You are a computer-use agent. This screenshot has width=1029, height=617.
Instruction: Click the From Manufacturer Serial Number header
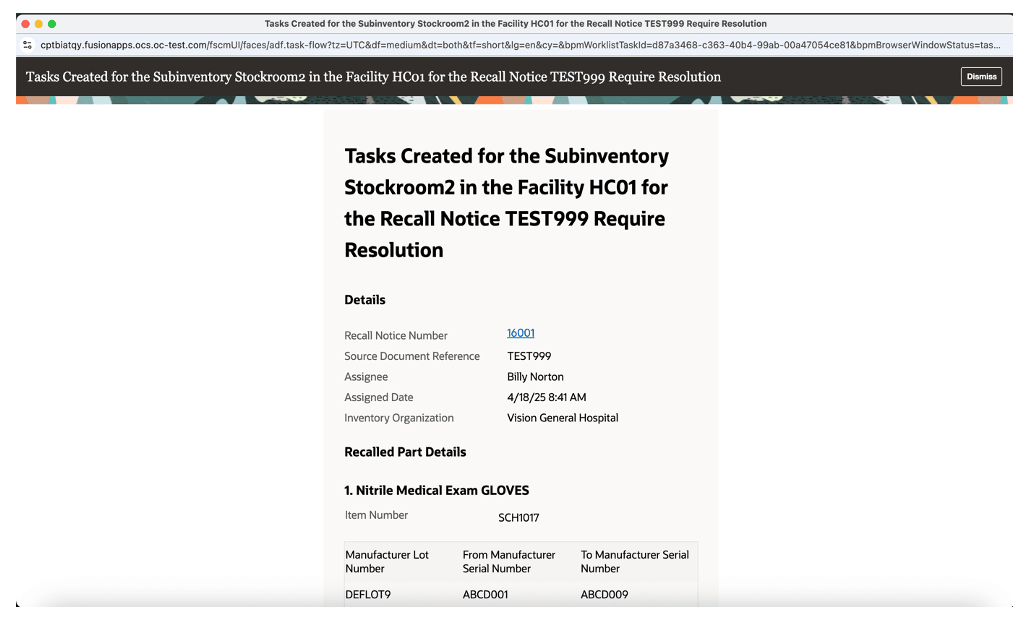click(x=509, y=562)
